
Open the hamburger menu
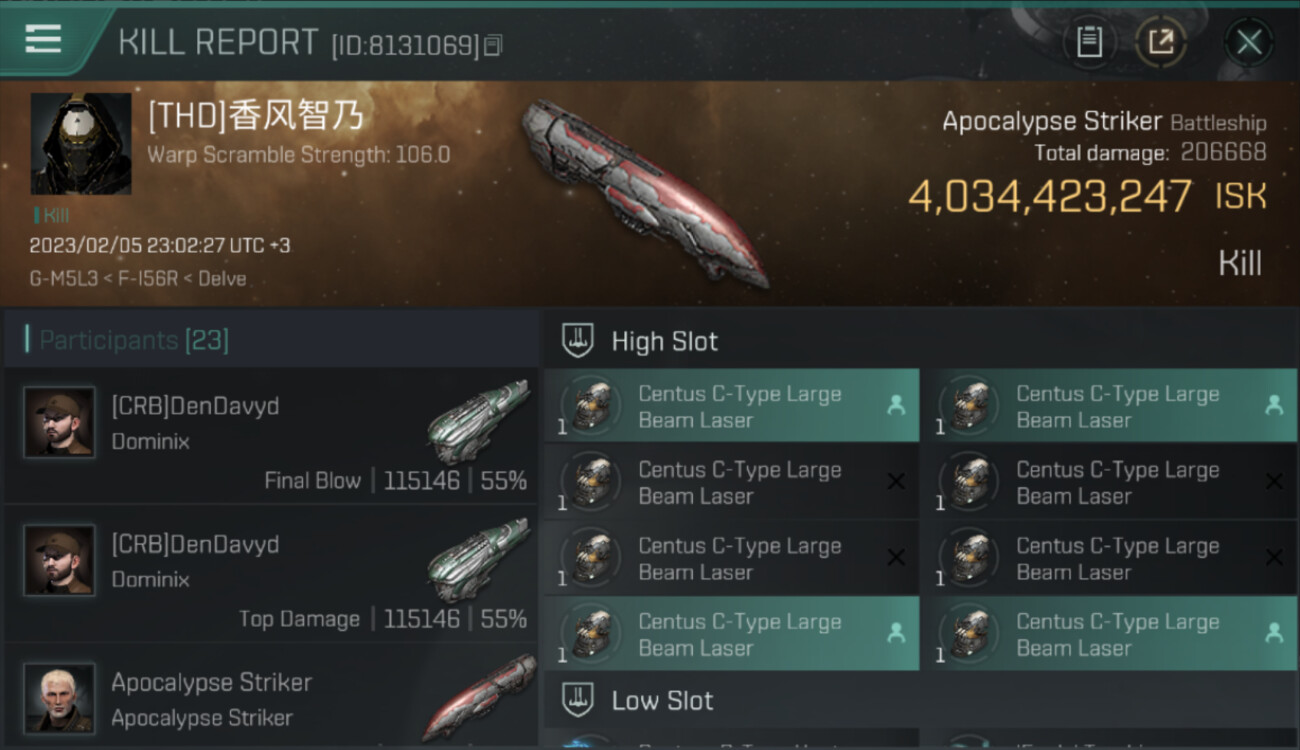[43, 40]
